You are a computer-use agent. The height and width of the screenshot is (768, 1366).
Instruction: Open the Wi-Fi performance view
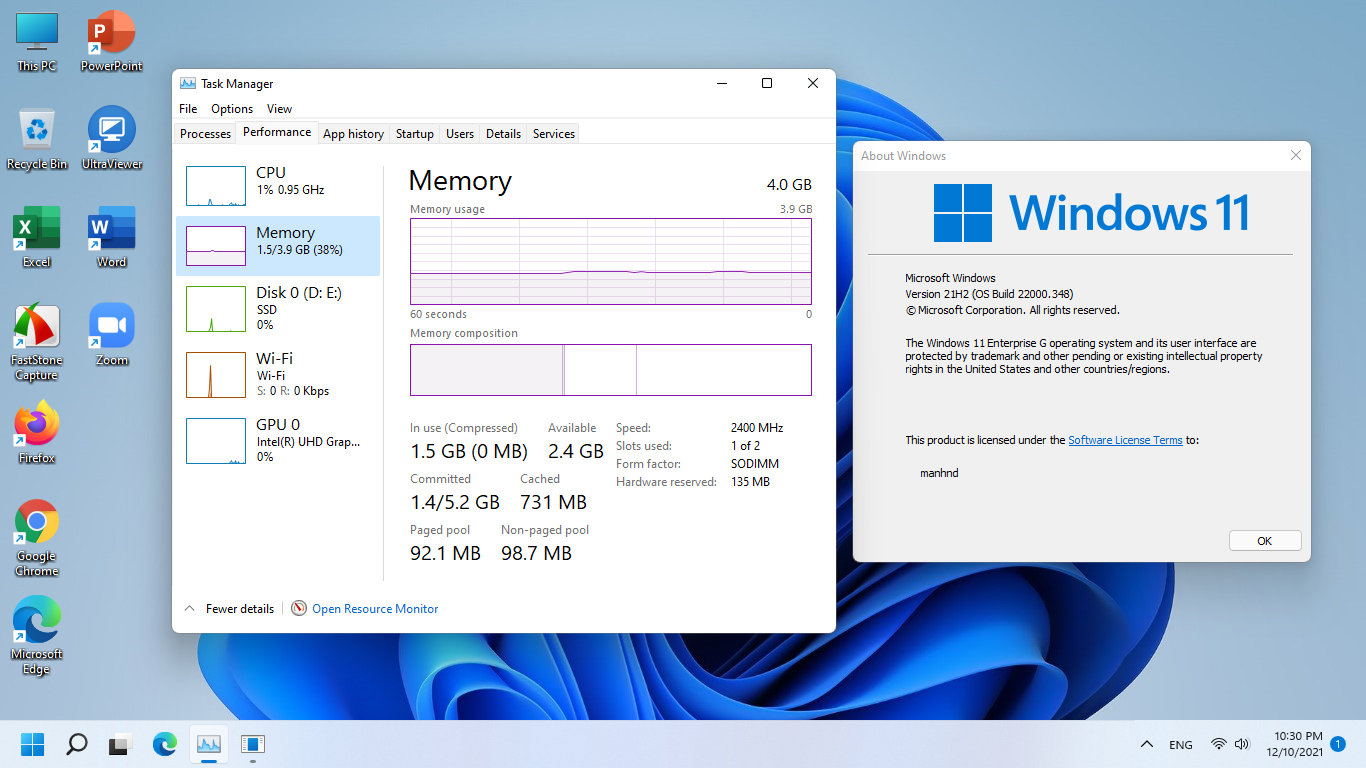coord(278,374)
